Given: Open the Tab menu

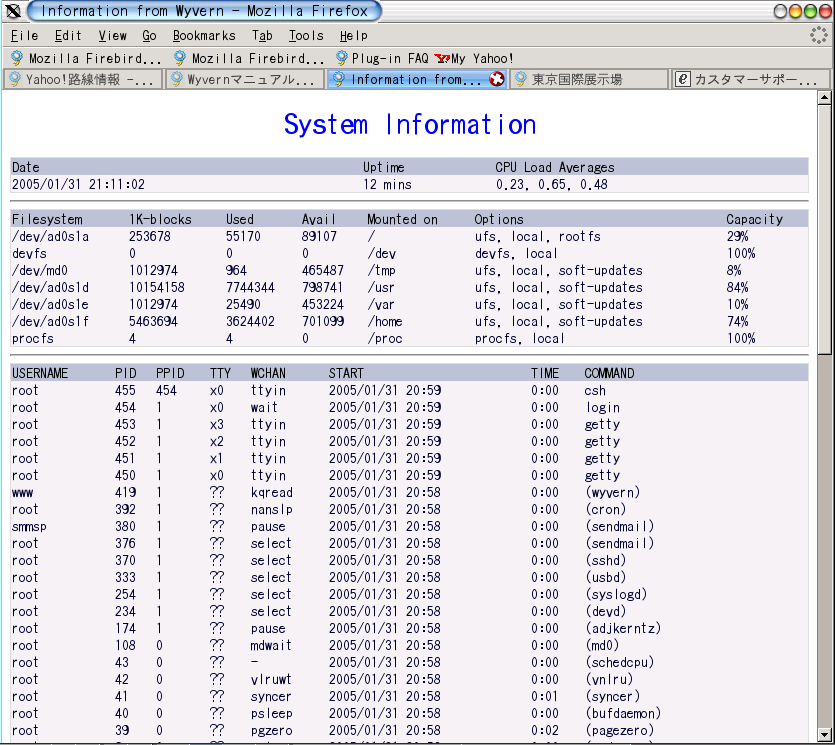Looking at the screenshot, I should pos(262,36).
